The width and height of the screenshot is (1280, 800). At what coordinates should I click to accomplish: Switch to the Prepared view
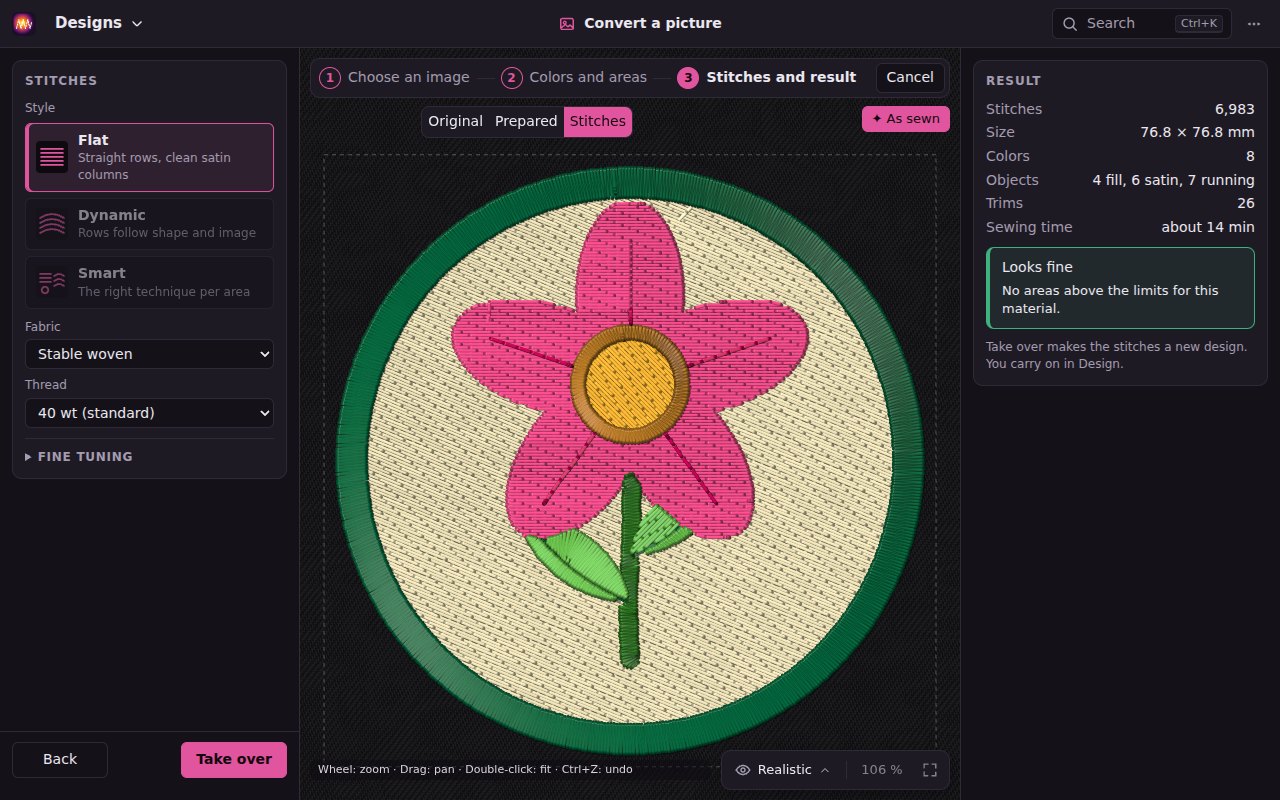[526, 122]
